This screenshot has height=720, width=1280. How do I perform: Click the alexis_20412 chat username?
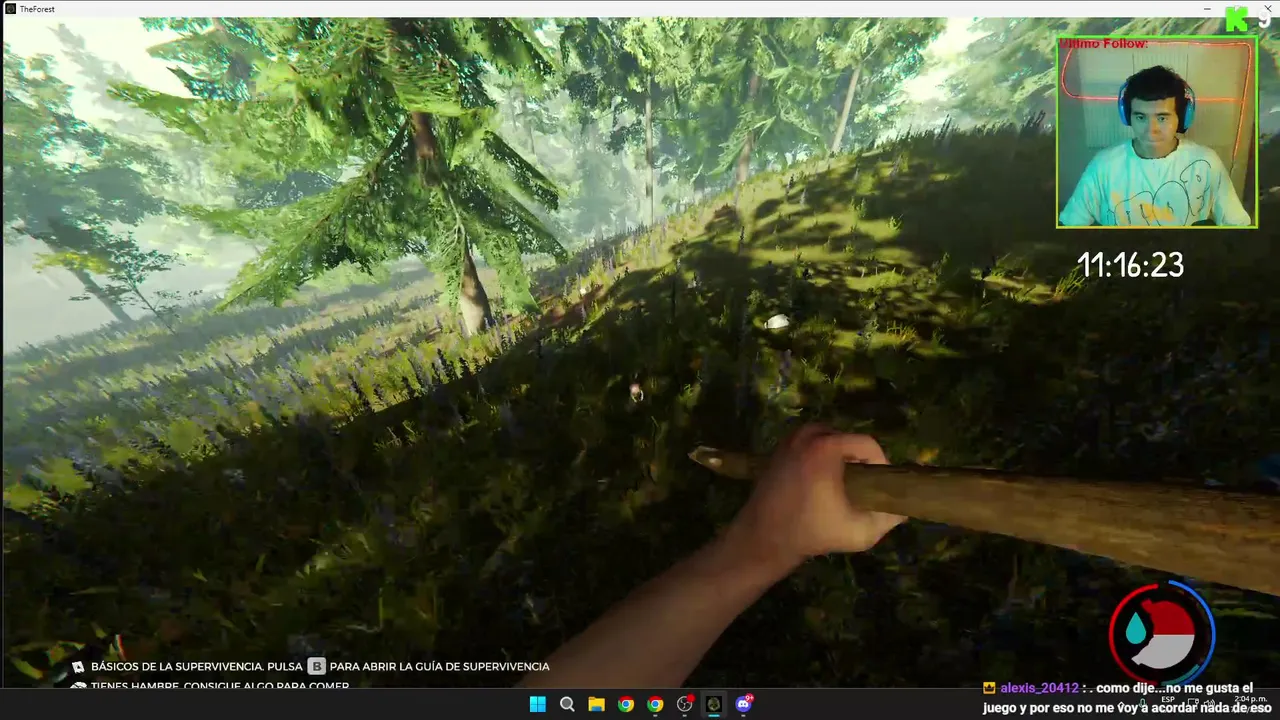[x=1039, y=688]
